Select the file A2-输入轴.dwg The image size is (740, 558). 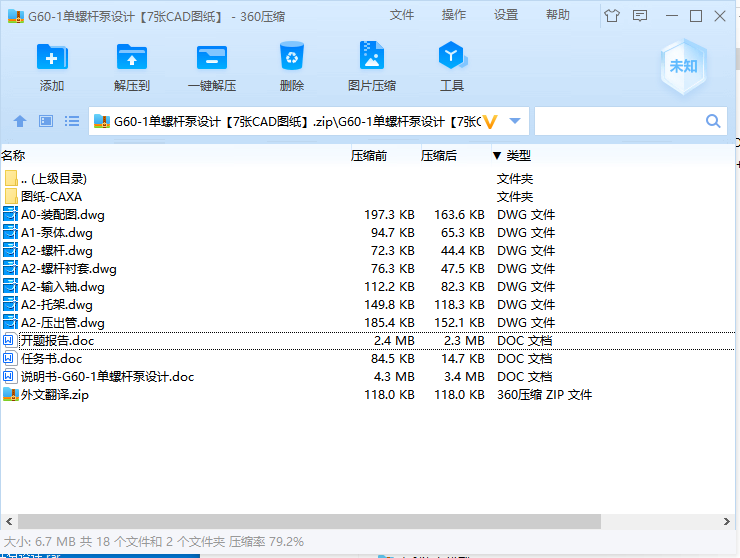tap(63, 287)
